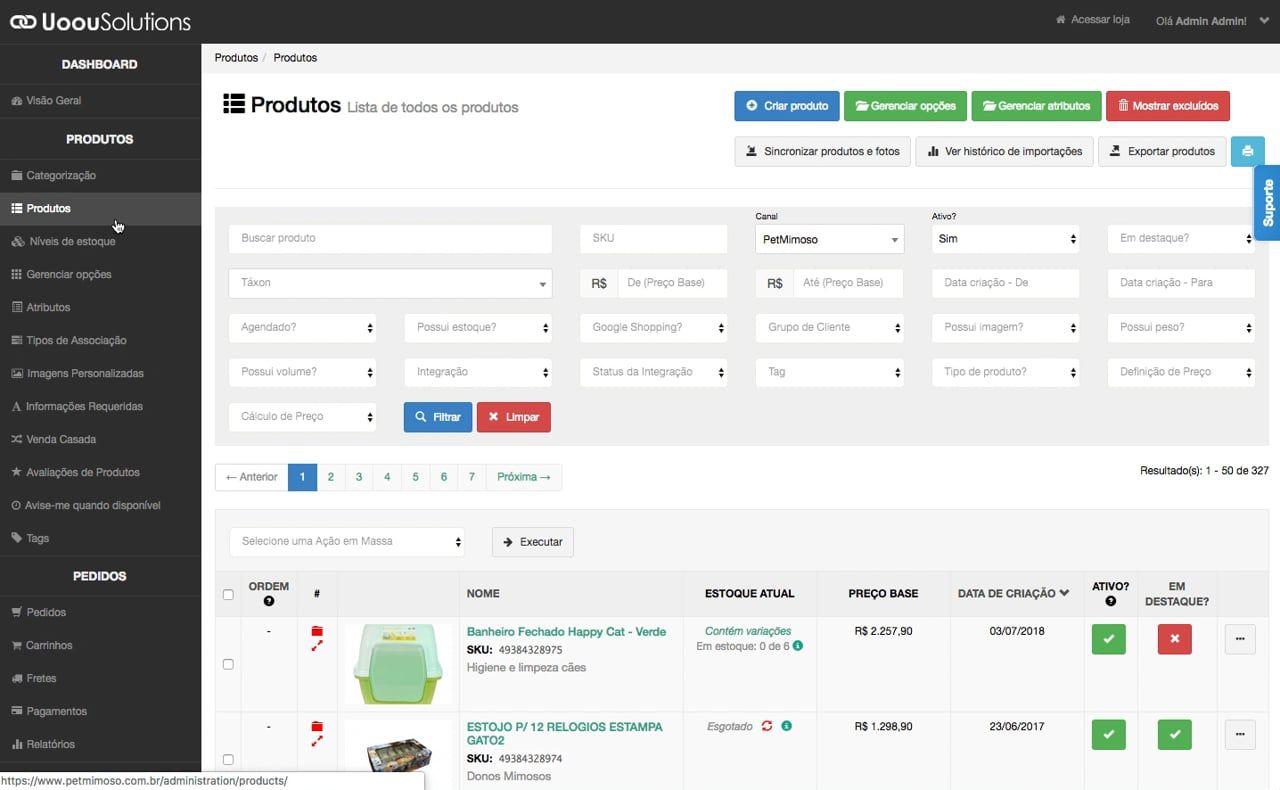Toggle Em Destaque red X for Banheiro Fechado
Viewport: 1280px width, 790px height.
coord(1175,639)
